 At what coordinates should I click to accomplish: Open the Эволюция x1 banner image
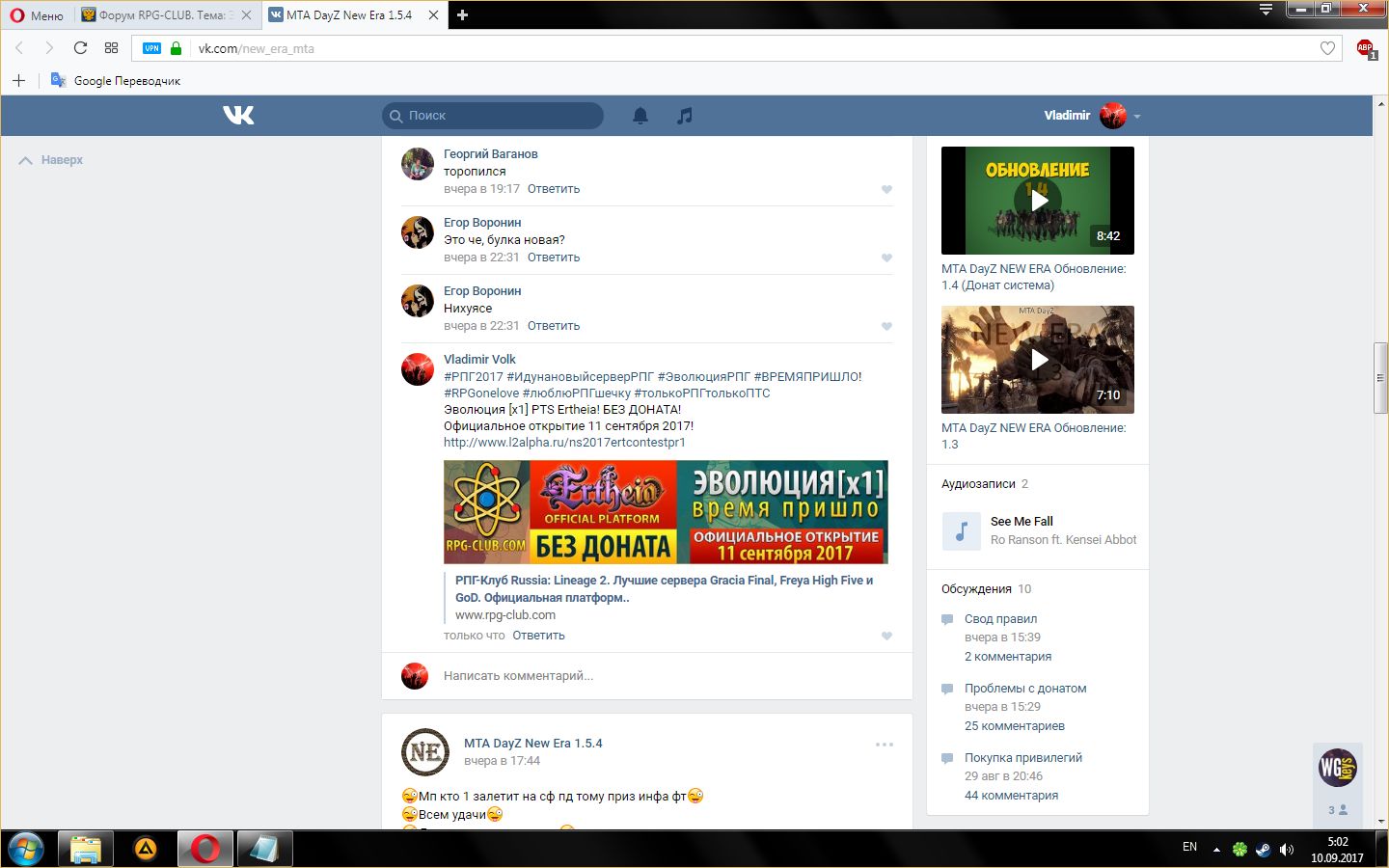tap(666, 512)
